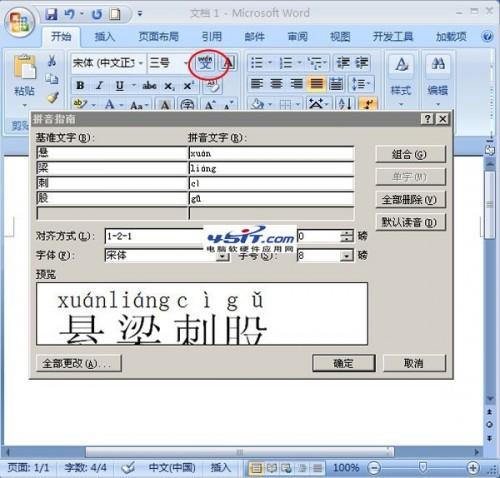Toggle subscript formatting
Viewport: 500px width, 478px height.
click(169, 86)
